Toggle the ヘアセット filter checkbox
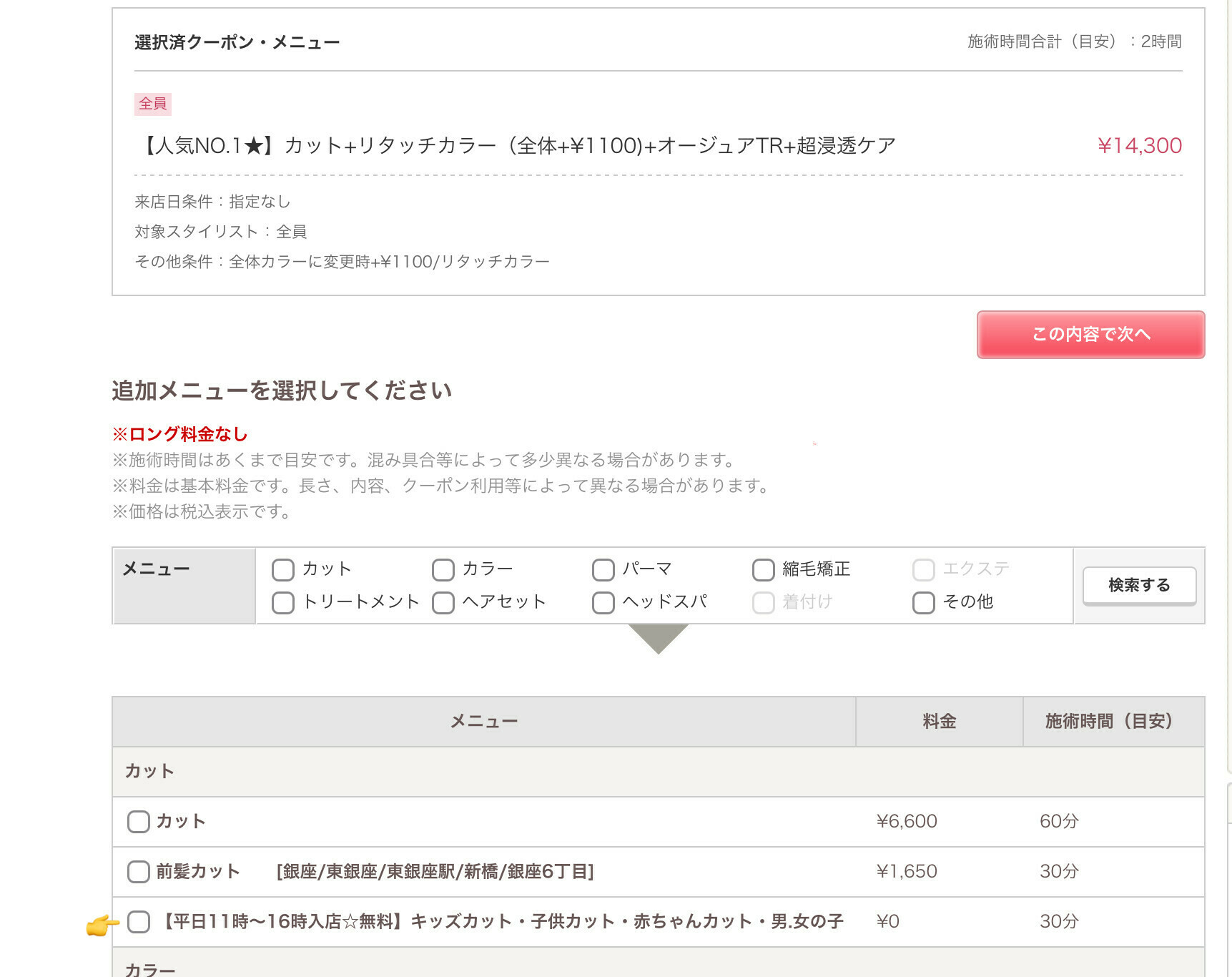Viewport: 1232px width, 977px height. click(443, 602)
